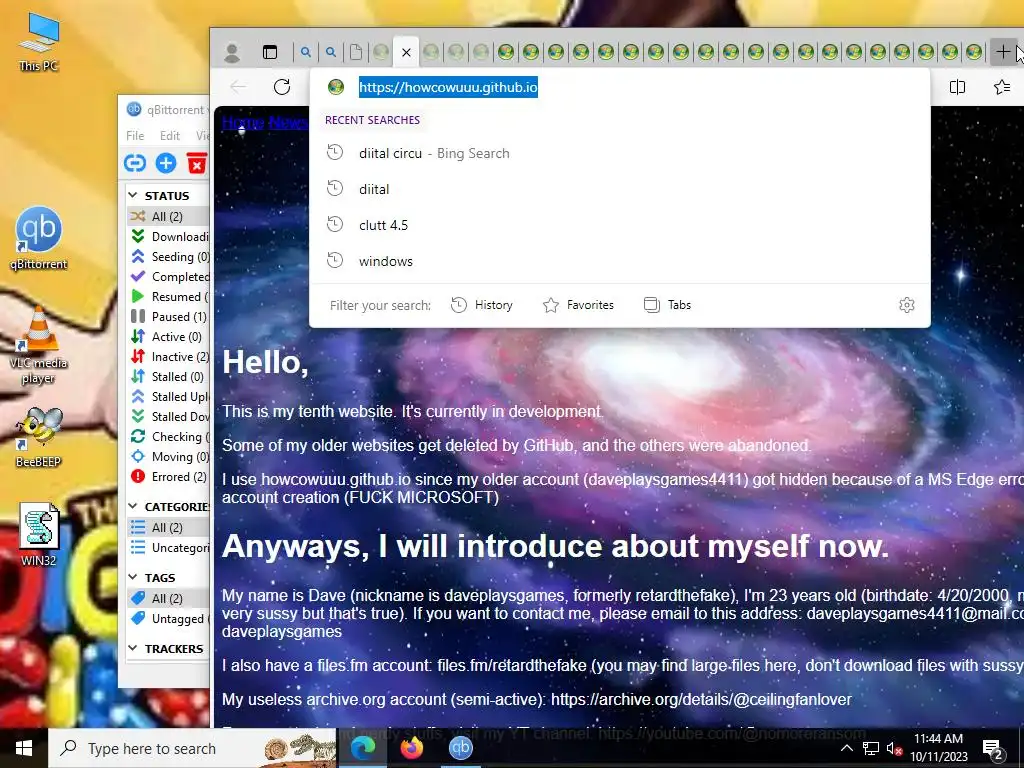The height and width of the screenshot is (768, 1024).
Task: Open address bar search settings gear
Action: point(906,305)
